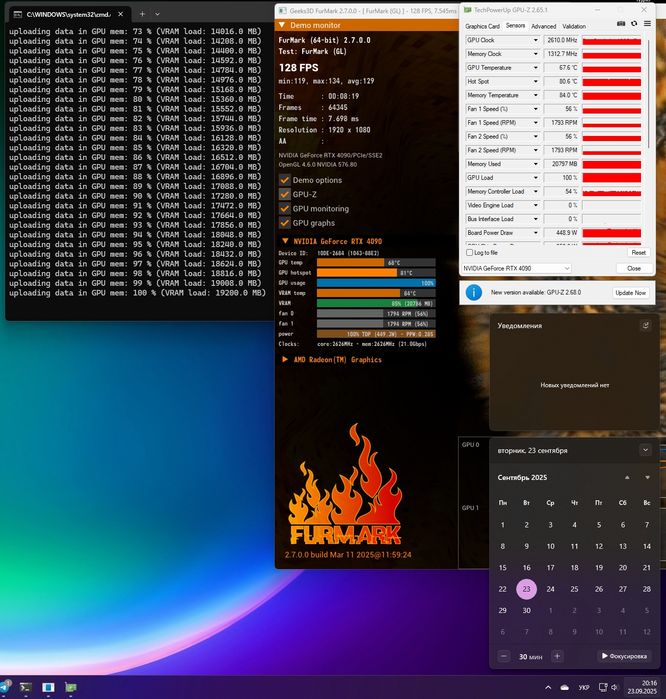Select September 30 in the calendar

(x=526, y=611)
